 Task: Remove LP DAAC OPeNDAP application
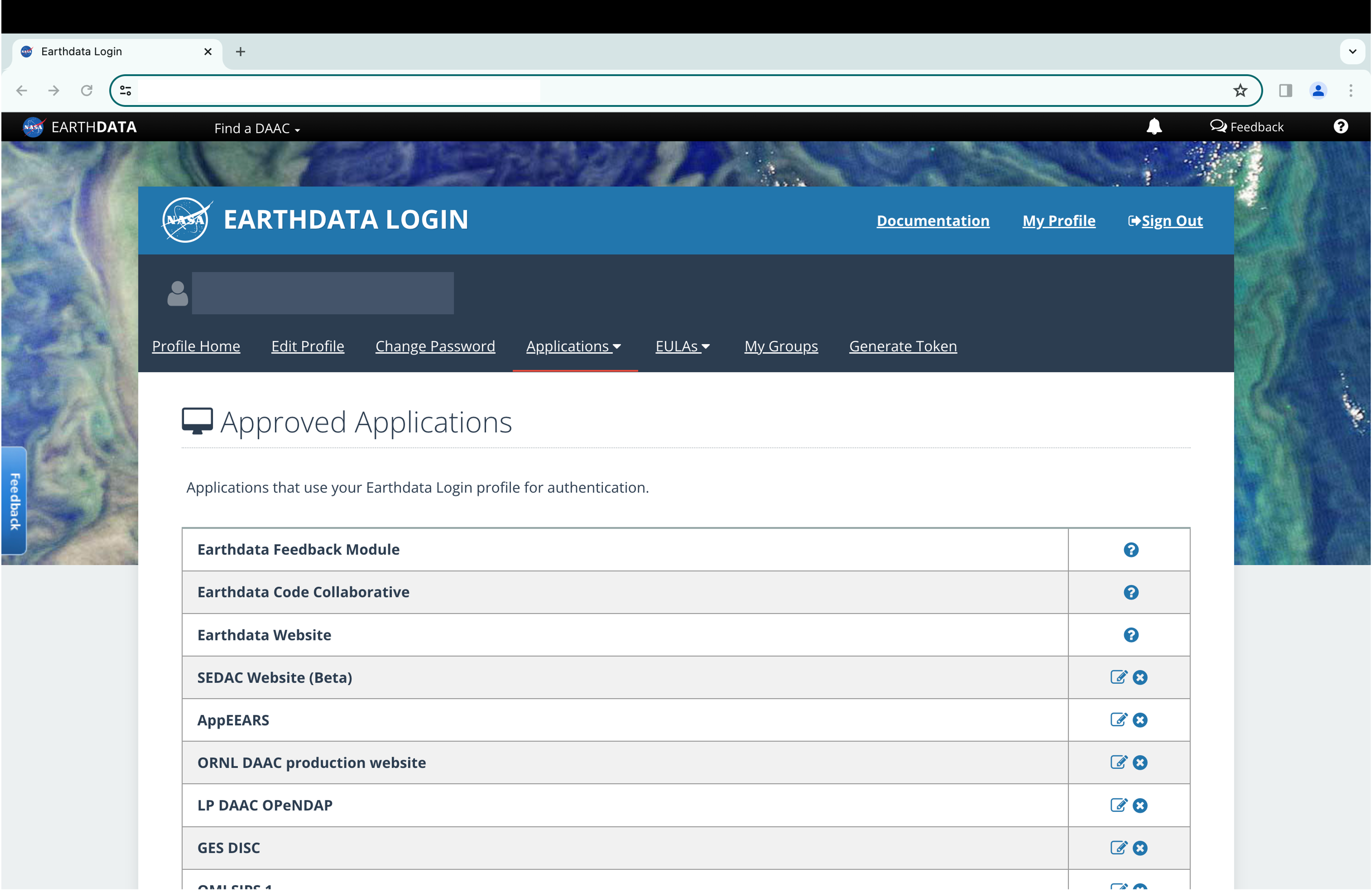click(1140, 805)
